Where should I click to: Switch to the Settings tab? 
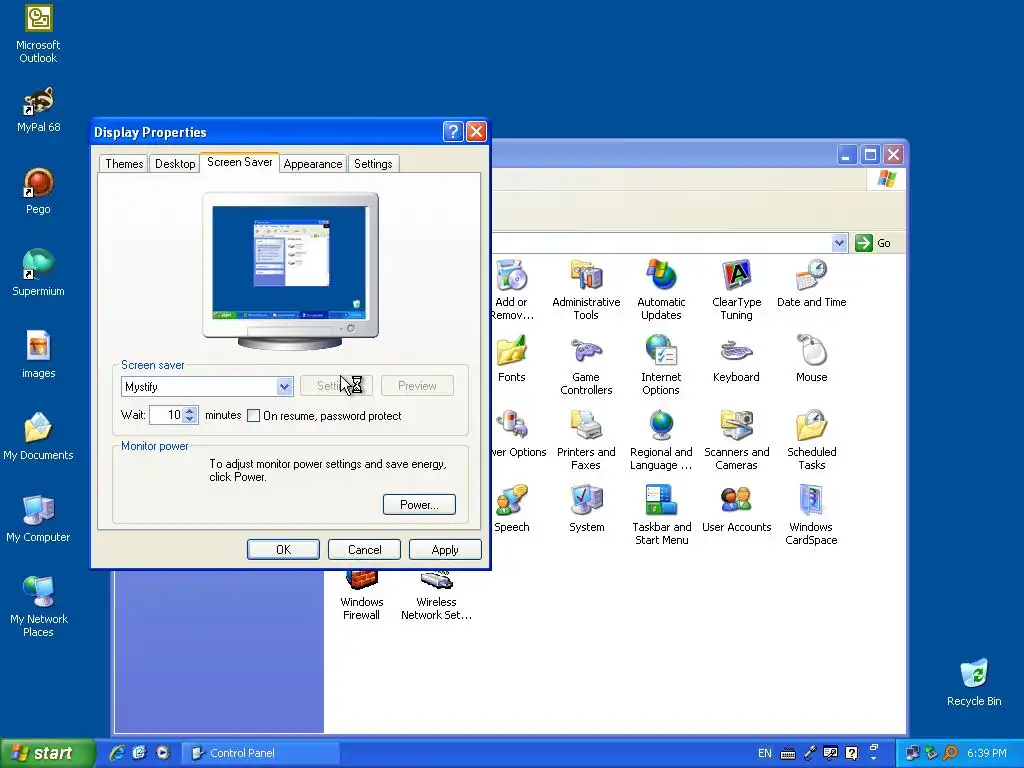pos(373,164)
